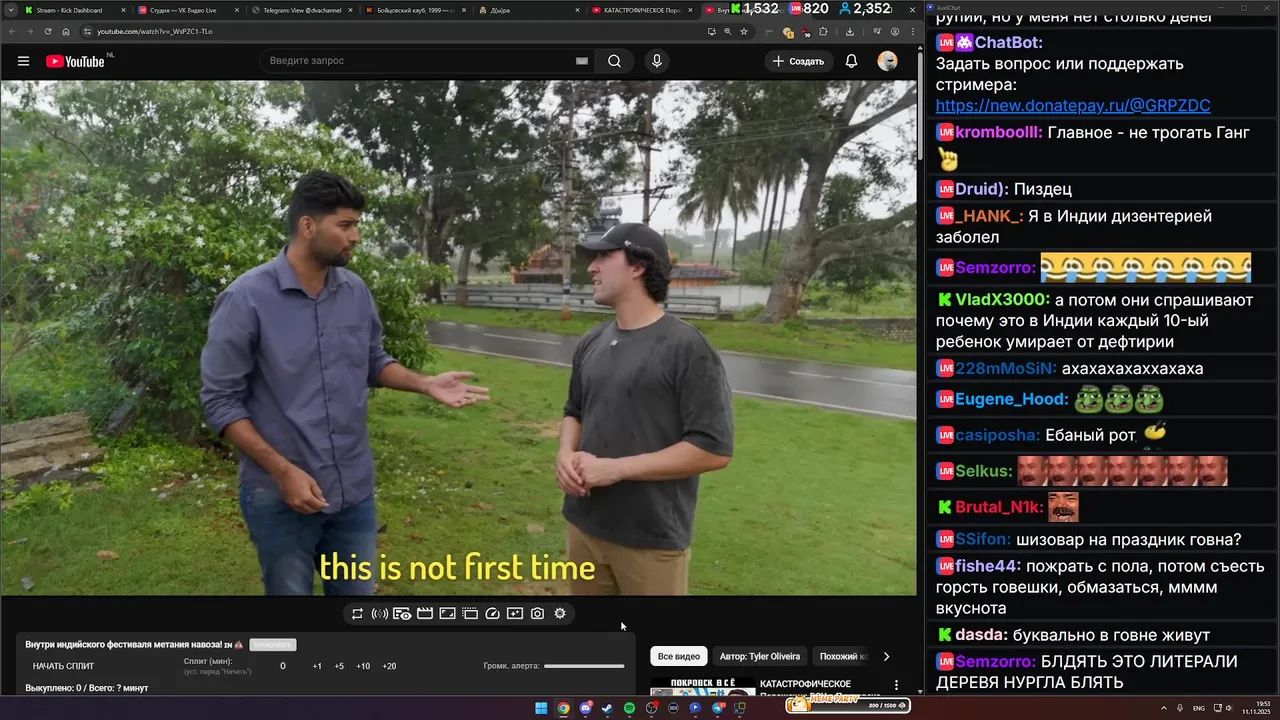Click the НАЧАТЬ СПЛИТ button
1280x720 pixels.
(63, 666)
